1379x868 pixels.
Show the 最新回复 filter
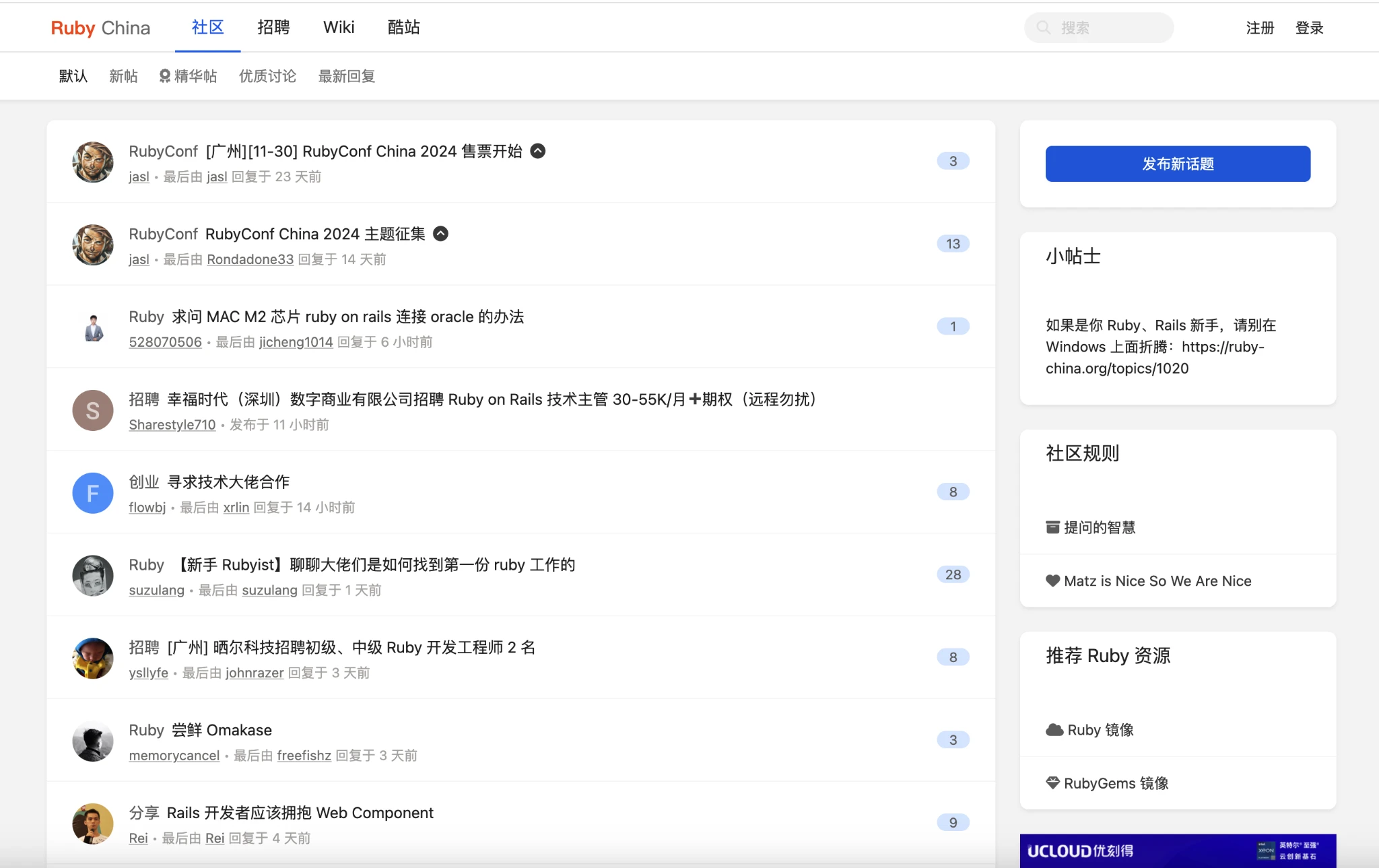(346, 76)
